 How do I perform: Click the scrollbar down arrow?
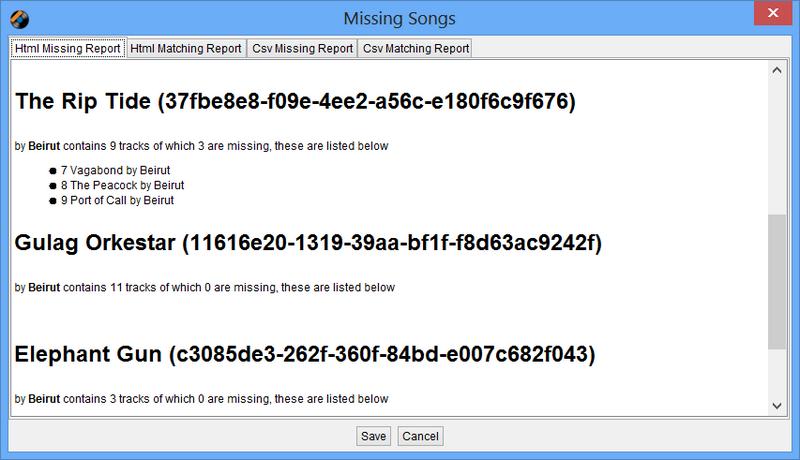[777, 406]
